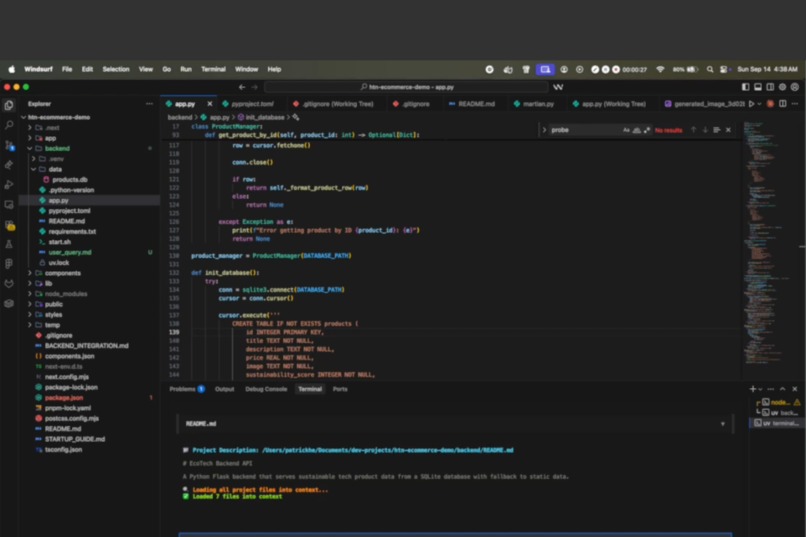Viewport: 806px width, 537px height.
Task: Open the Terminal menu in the menu bar
Action: pos(213,69)
